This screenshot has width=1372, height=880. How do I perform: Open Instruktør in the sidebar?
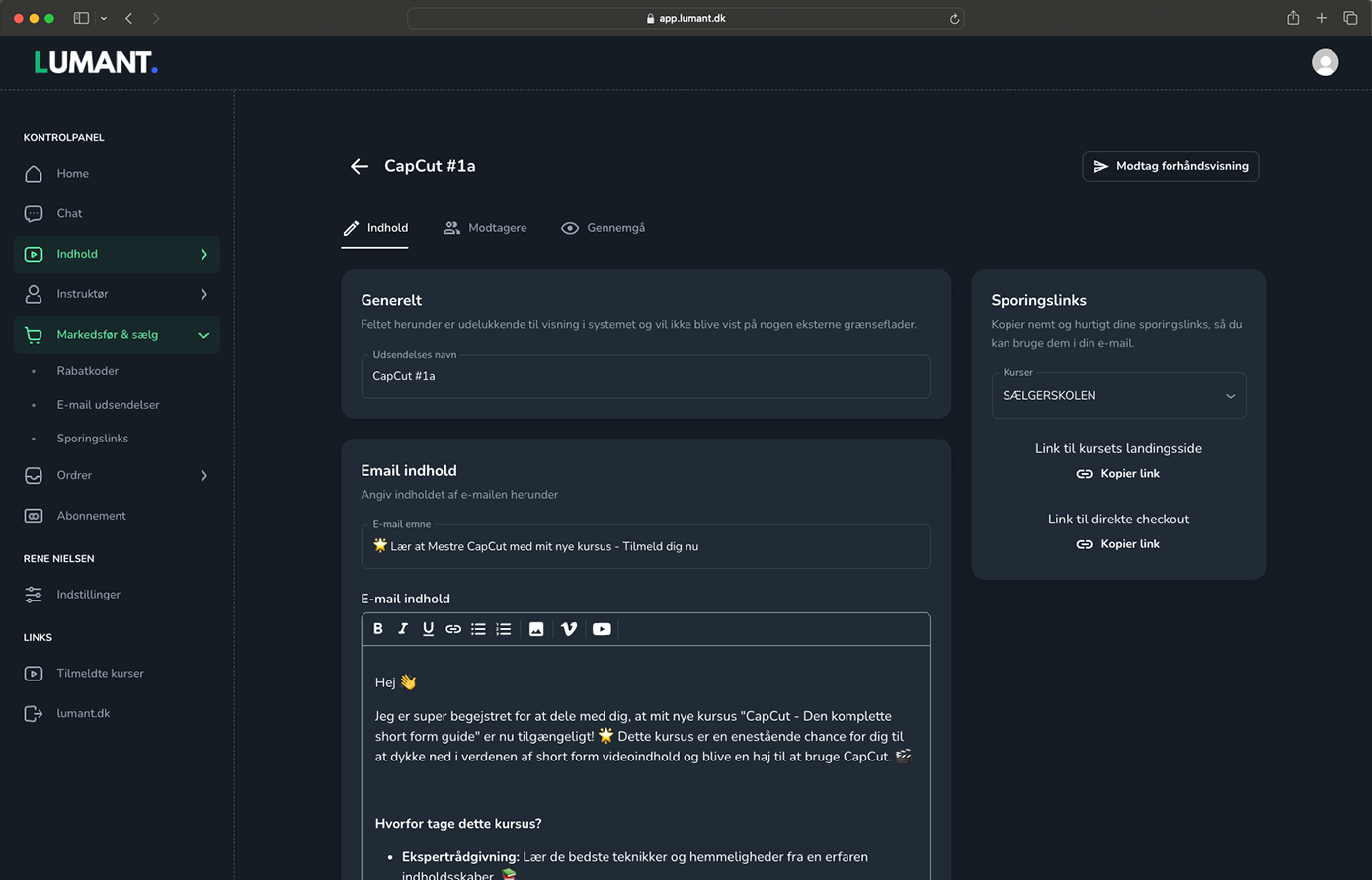click(x=117, y=294)
